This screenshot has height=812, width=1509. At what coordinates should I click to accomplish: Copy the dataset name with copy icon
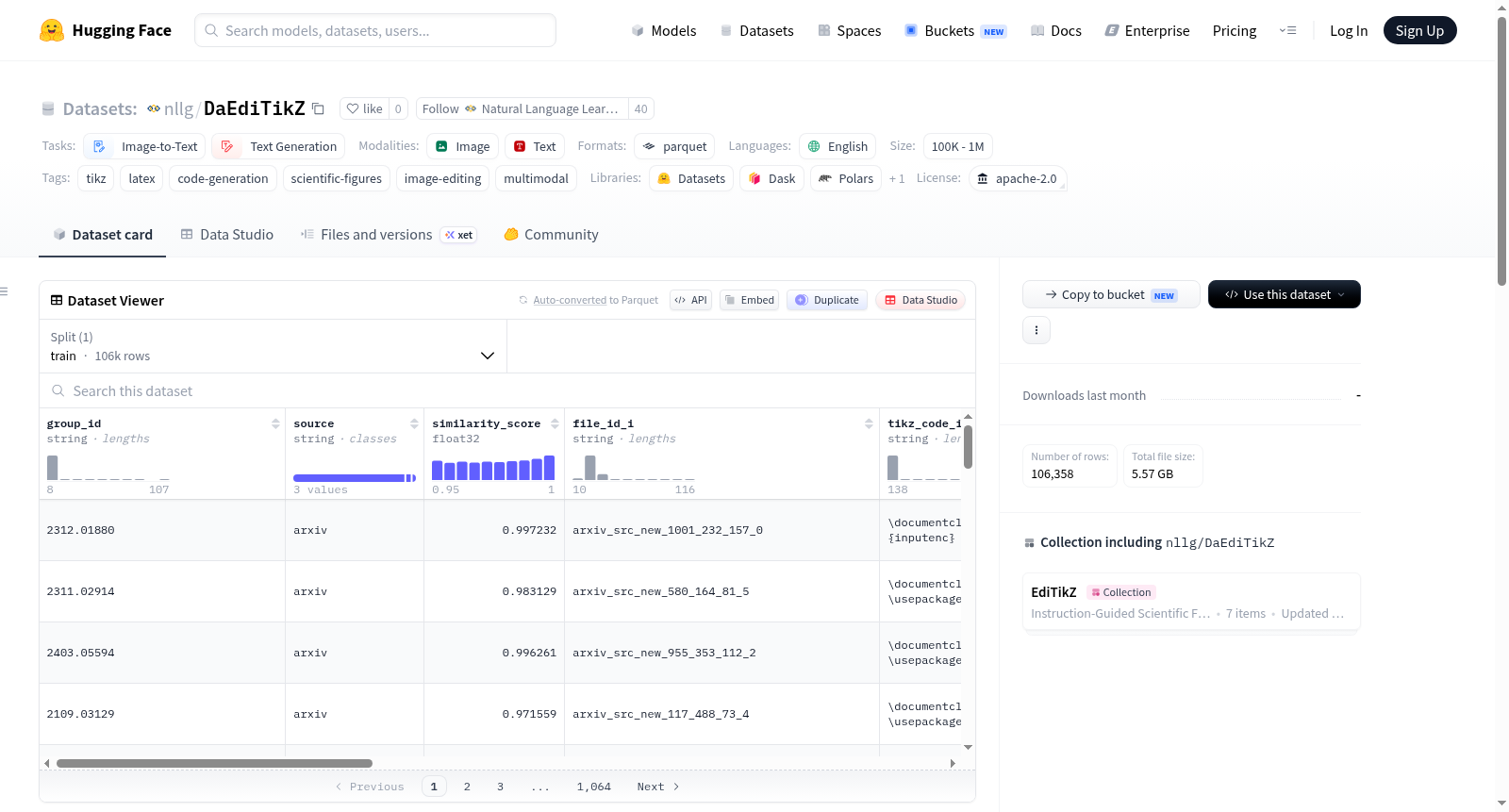pyautogui.click(x=319, y=108)
